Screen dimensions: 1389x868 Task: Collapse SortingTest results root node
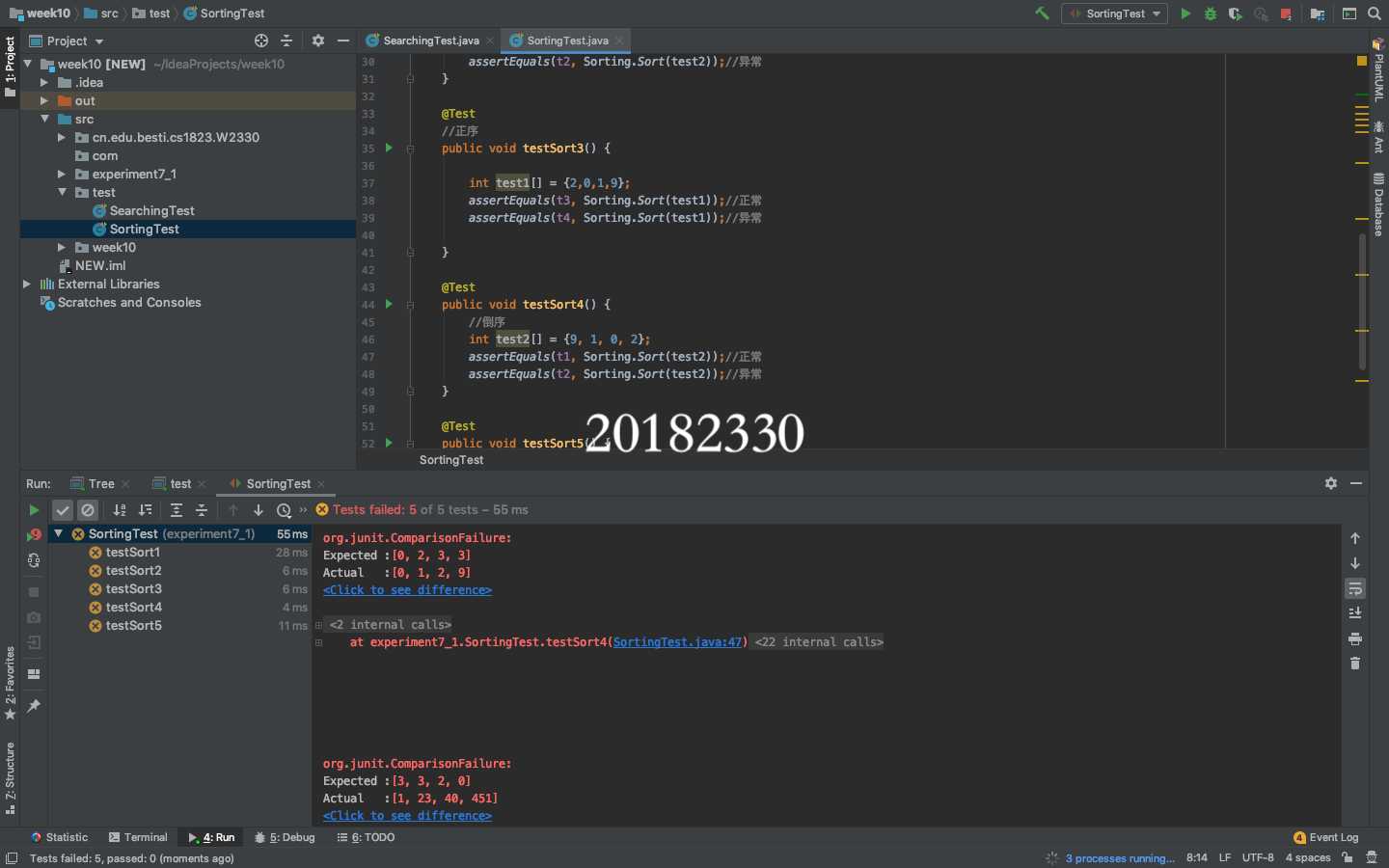(58, 533)
